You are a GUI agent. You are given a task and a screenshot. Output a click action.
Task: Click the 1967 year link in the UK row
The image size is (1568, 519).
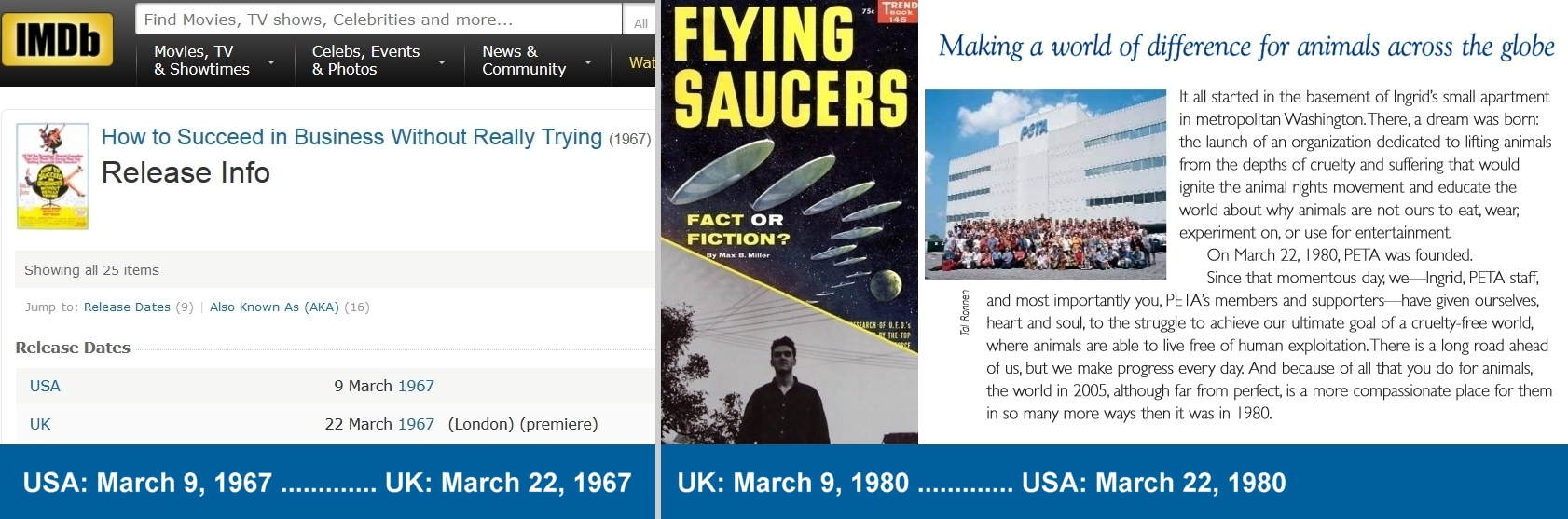click(x=416, y=424)
